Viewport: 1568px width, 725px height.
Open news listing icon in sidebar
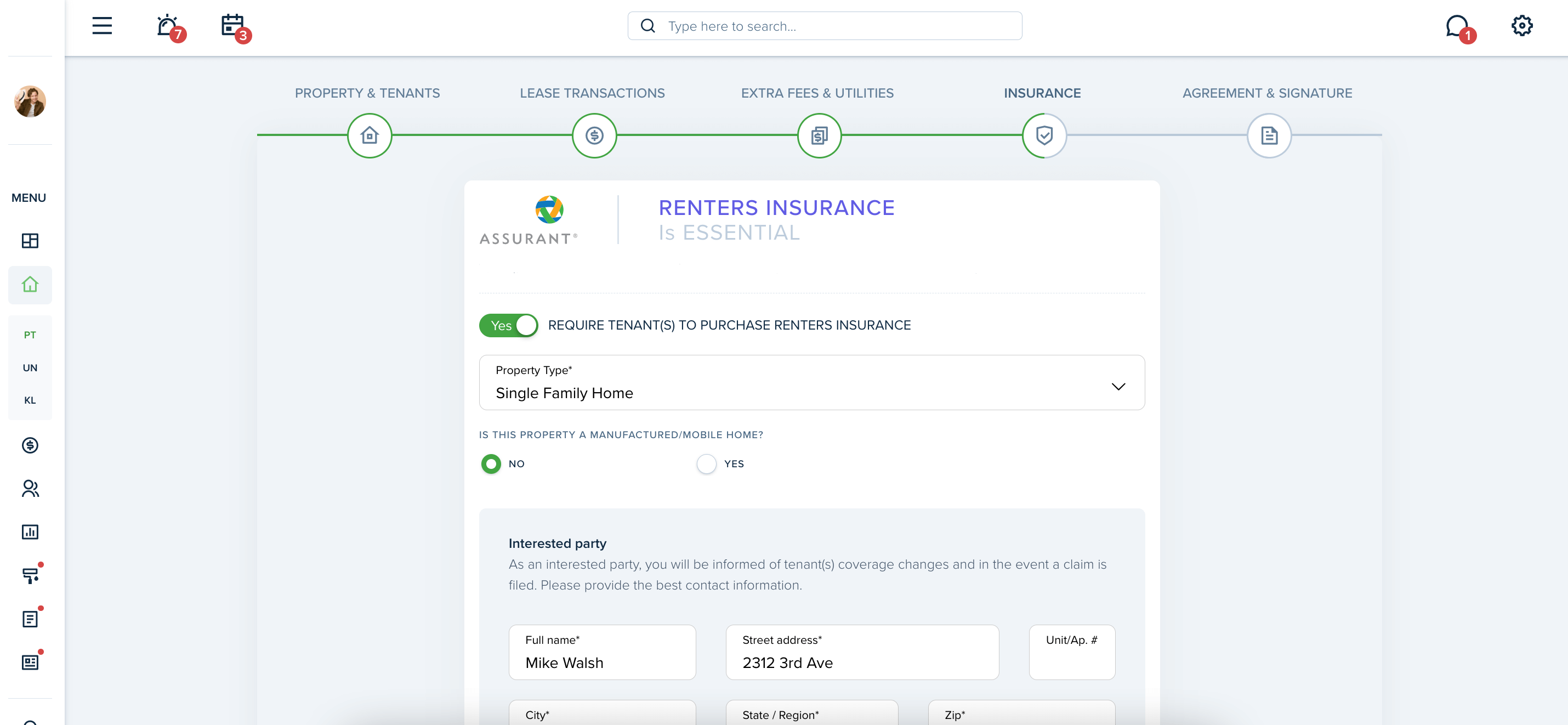coord(30,662)
